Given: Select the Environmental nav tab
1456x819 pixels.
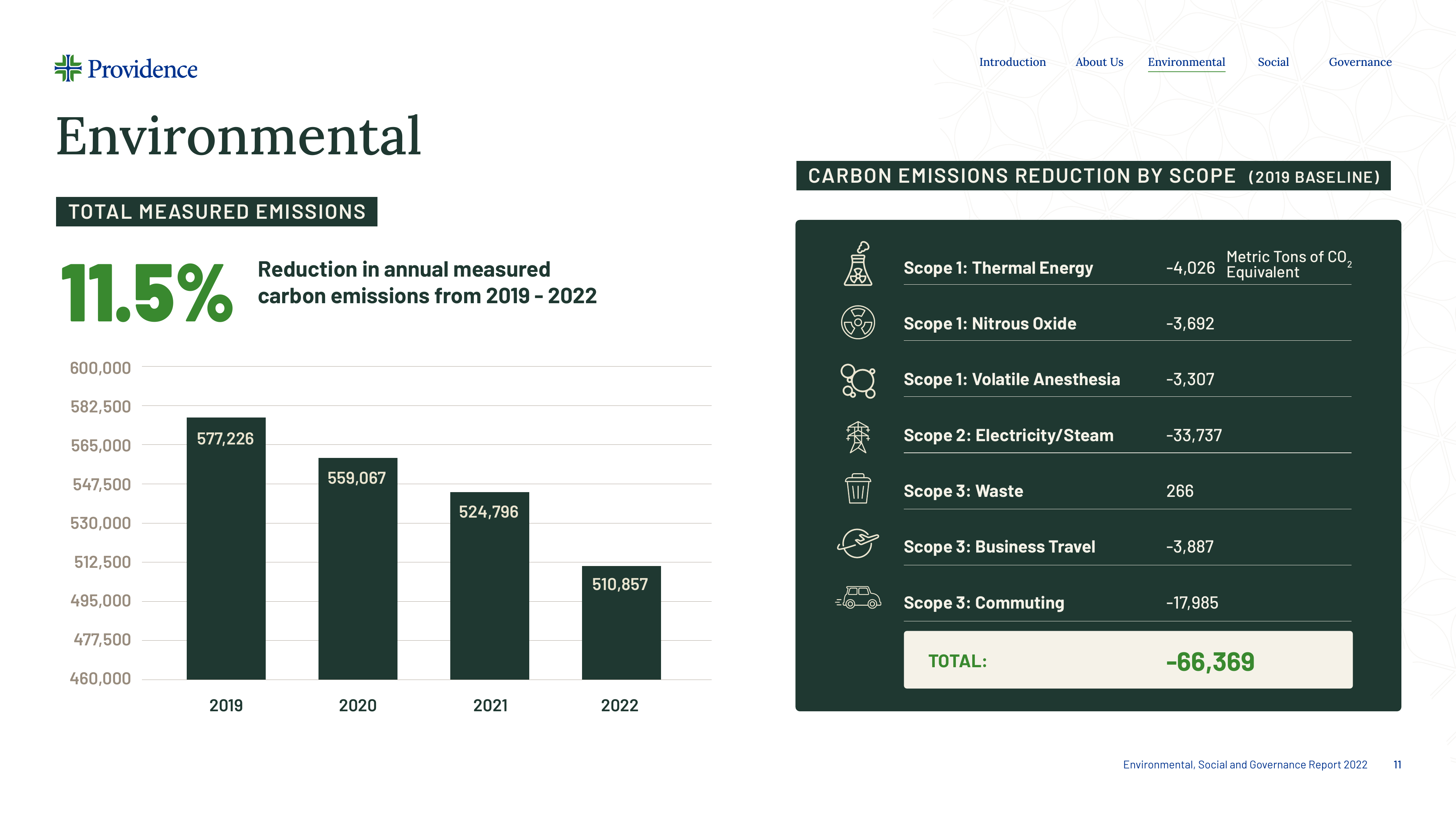Looking at the screenshot, I should pos(1186,62).
